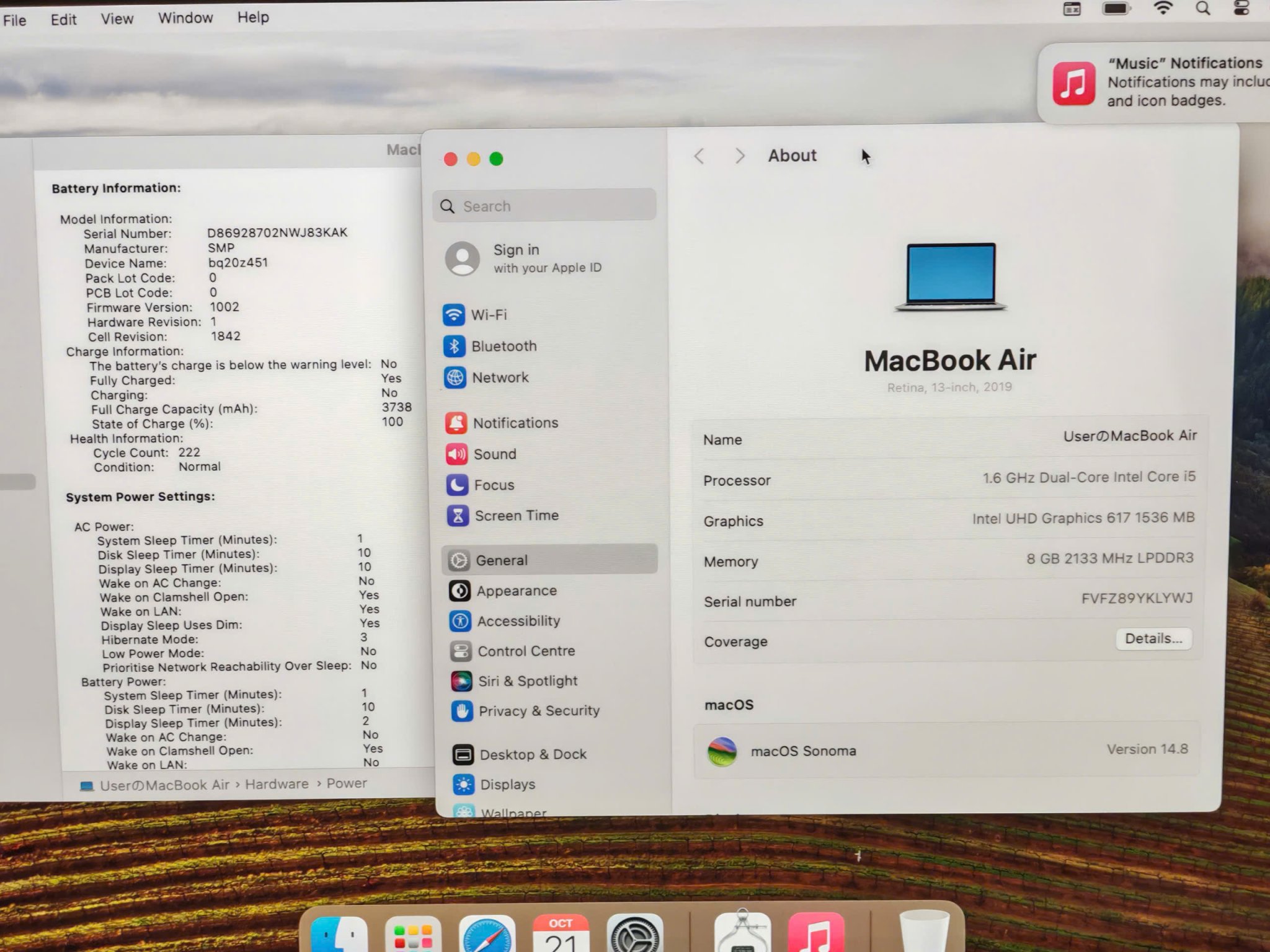Open Screen Time settings
The image size is (1270, 952).
[516, 516]
